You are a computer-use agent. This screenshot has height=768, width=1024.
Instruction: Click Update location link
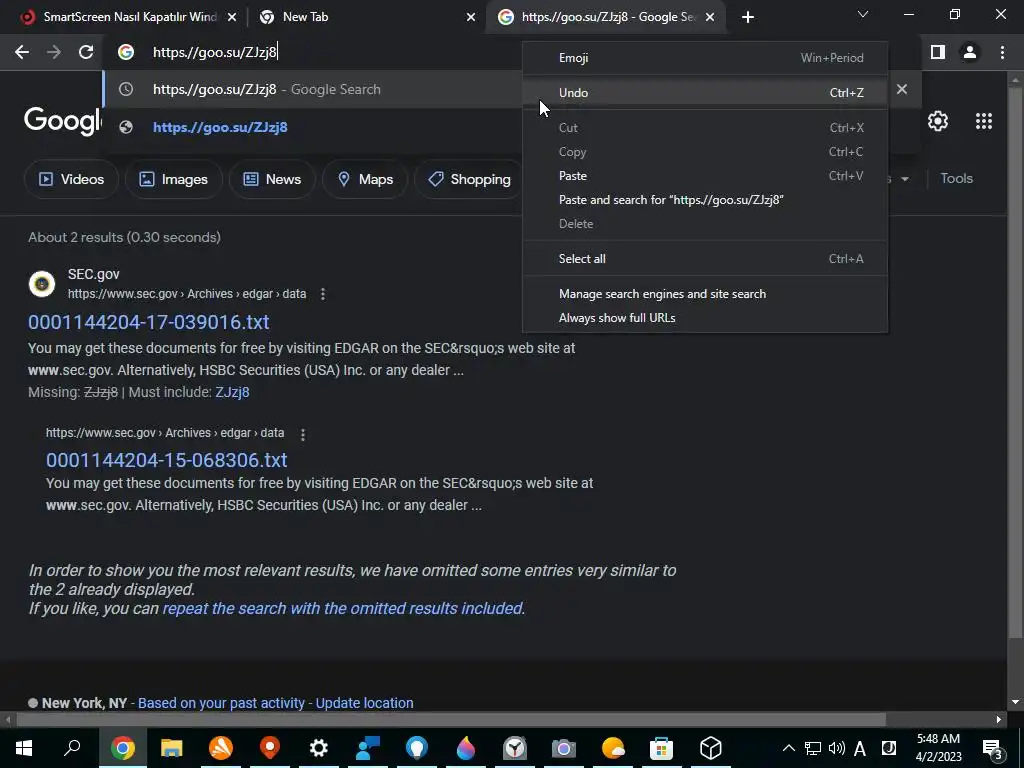coord(364,703)
